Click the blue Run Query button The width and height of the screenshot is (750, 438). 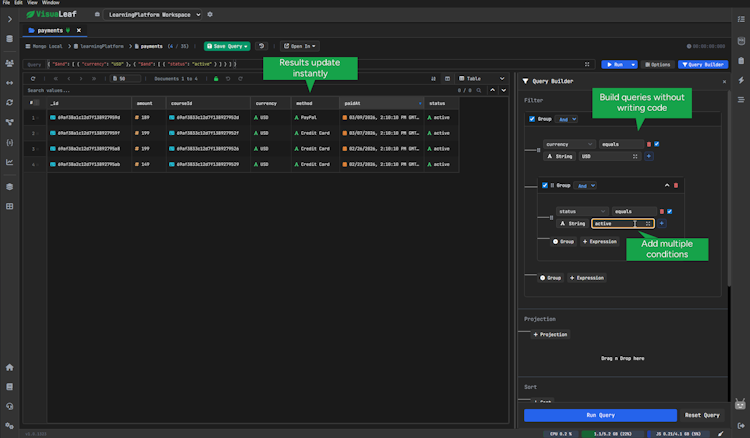tap(600, 415)
